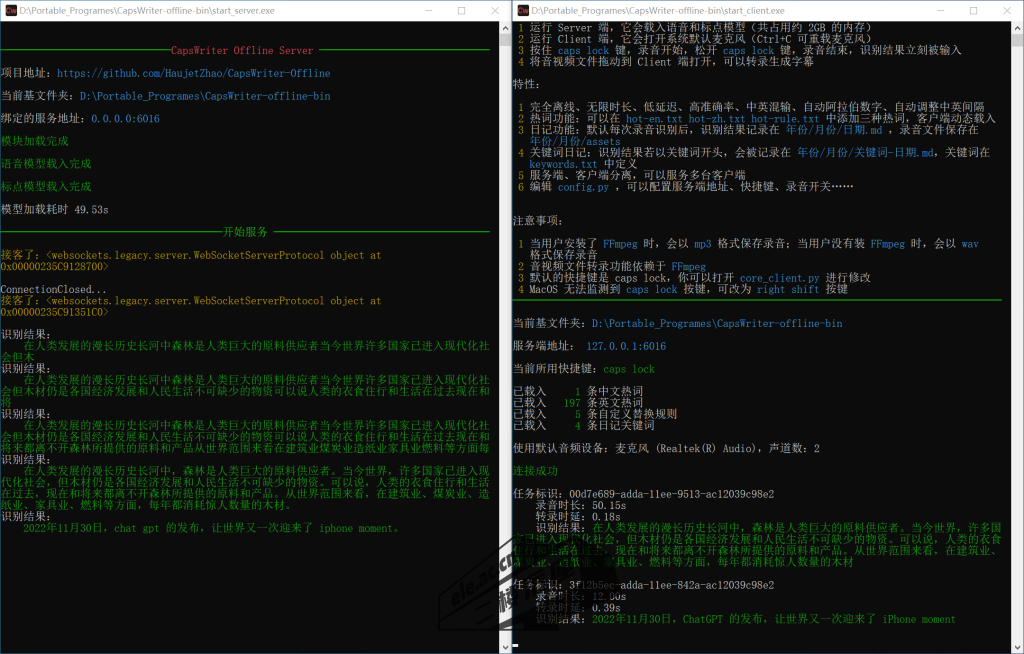Click the 'CapsWriter Offline Server' header text
Viewport: 1024px width, 654px height.
tap(242, 50)
